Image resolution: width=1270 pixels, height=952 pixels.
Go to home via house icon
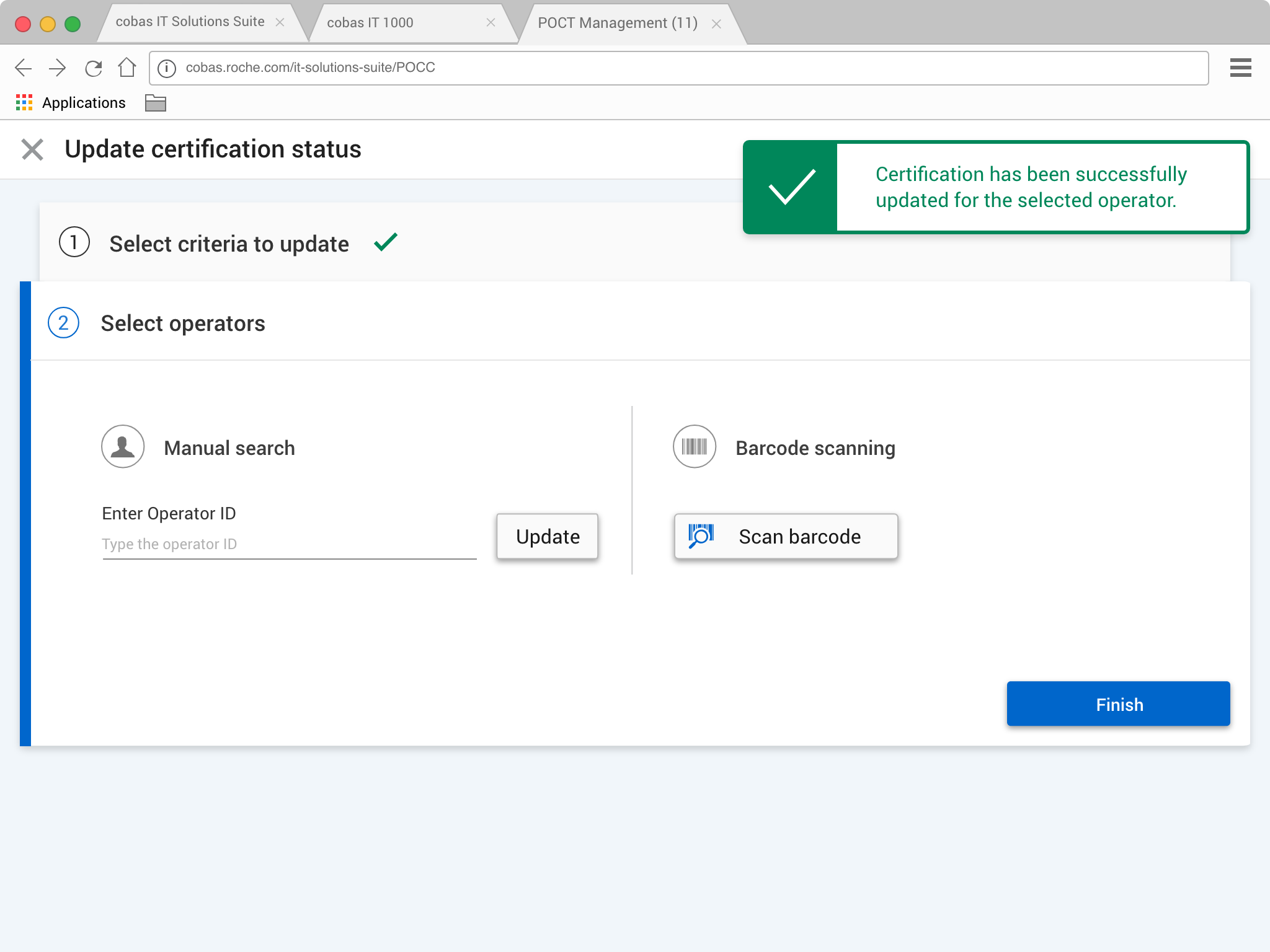[127, 68]
